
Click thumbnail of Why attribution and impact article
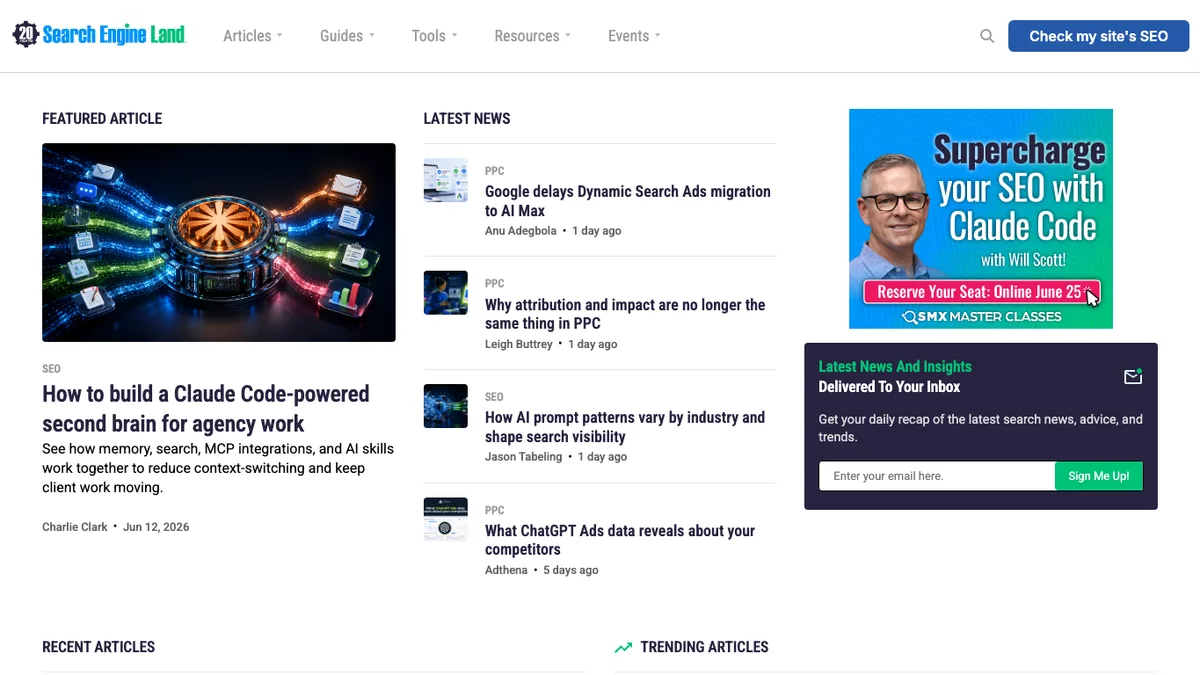pos(445,293)
